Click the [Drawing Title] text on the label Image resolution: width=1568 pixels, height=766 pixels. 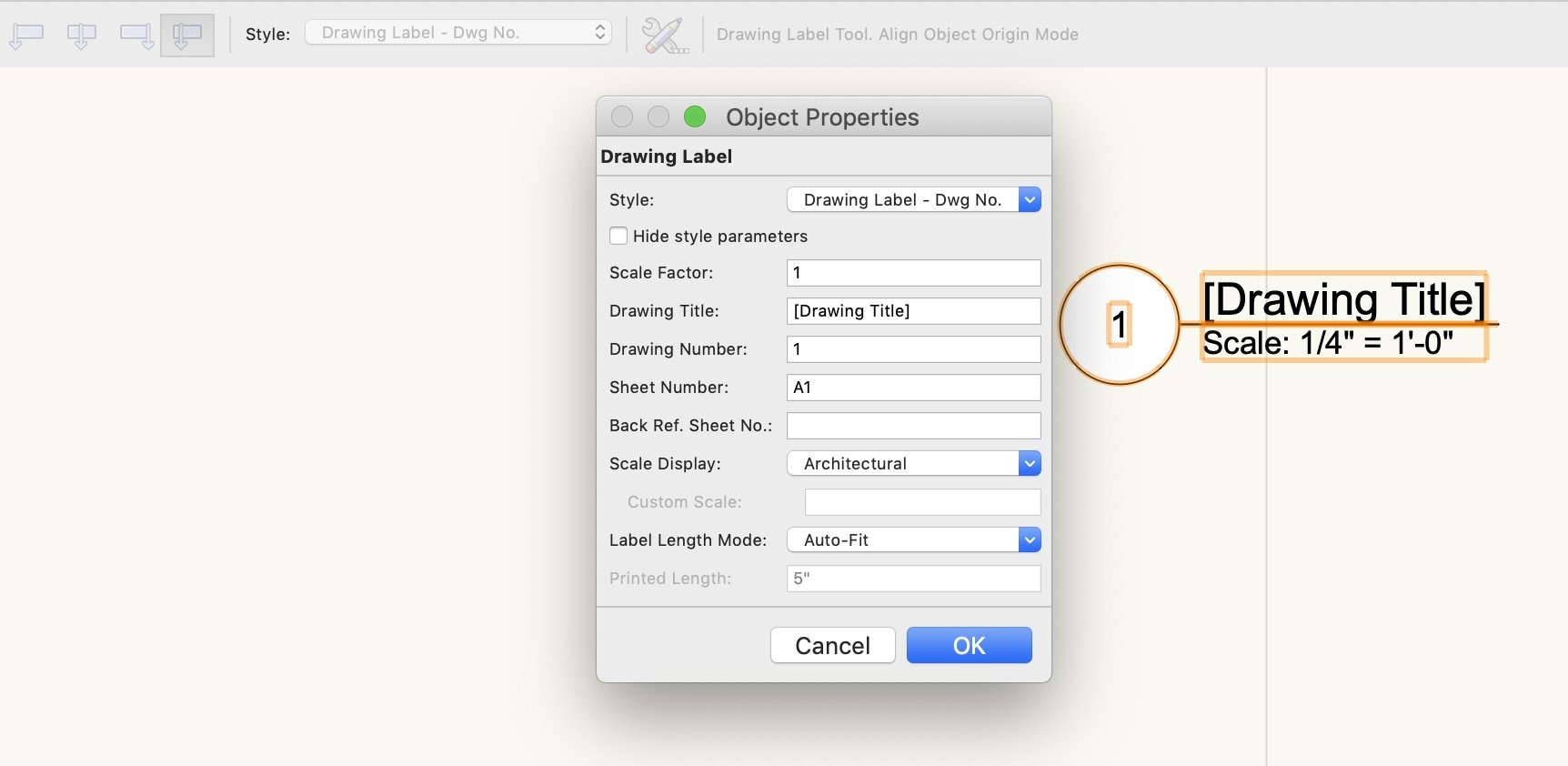point(1343,298)
